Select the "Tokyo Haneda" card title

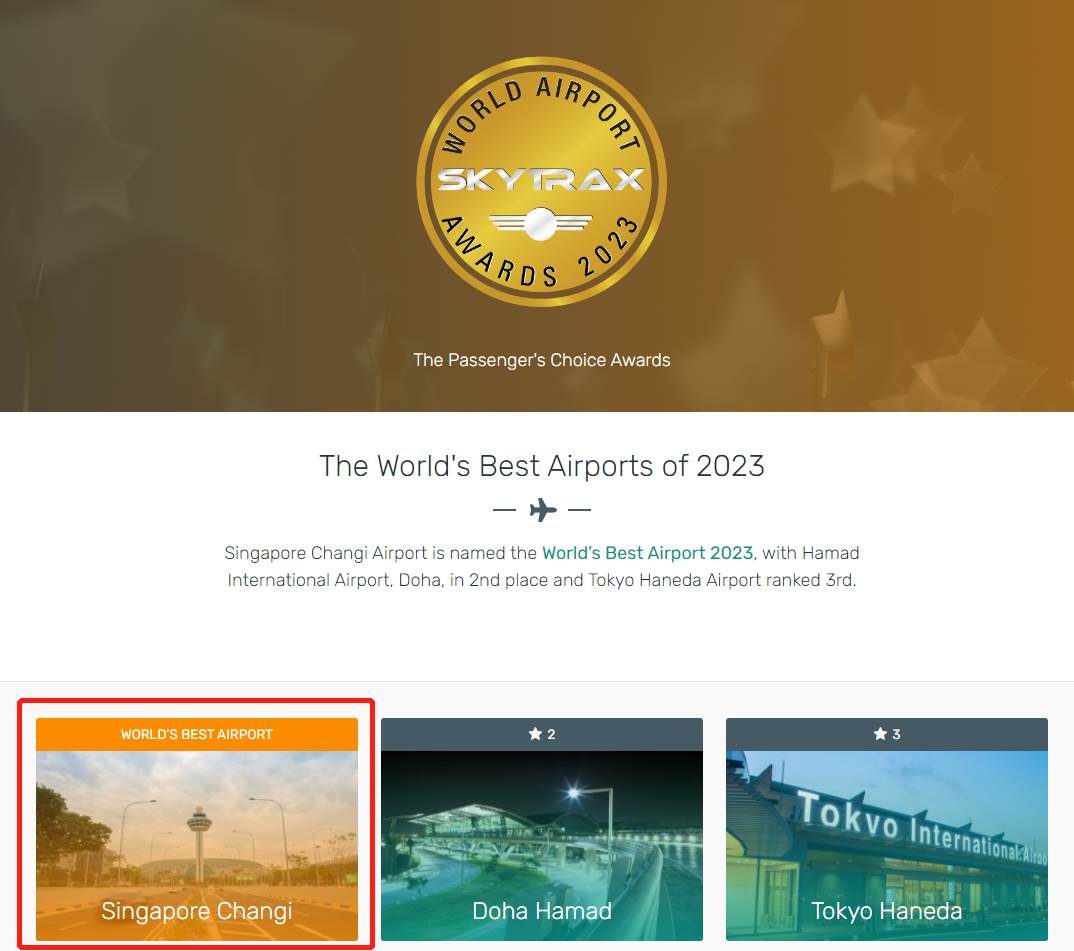[x=886, y=911]
